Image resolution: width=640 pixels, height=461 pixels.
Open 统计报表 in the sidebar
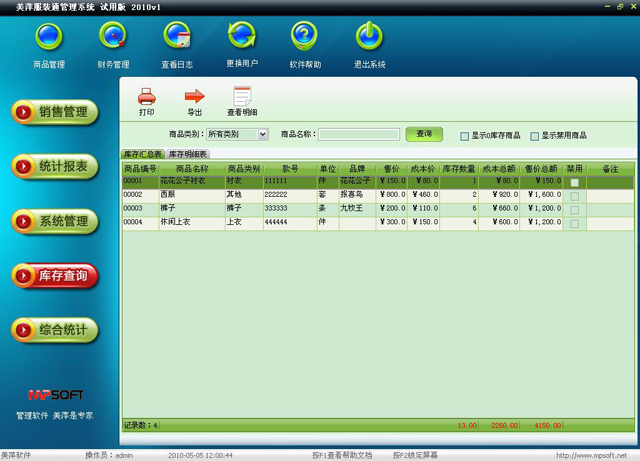(x=55, y=166)
